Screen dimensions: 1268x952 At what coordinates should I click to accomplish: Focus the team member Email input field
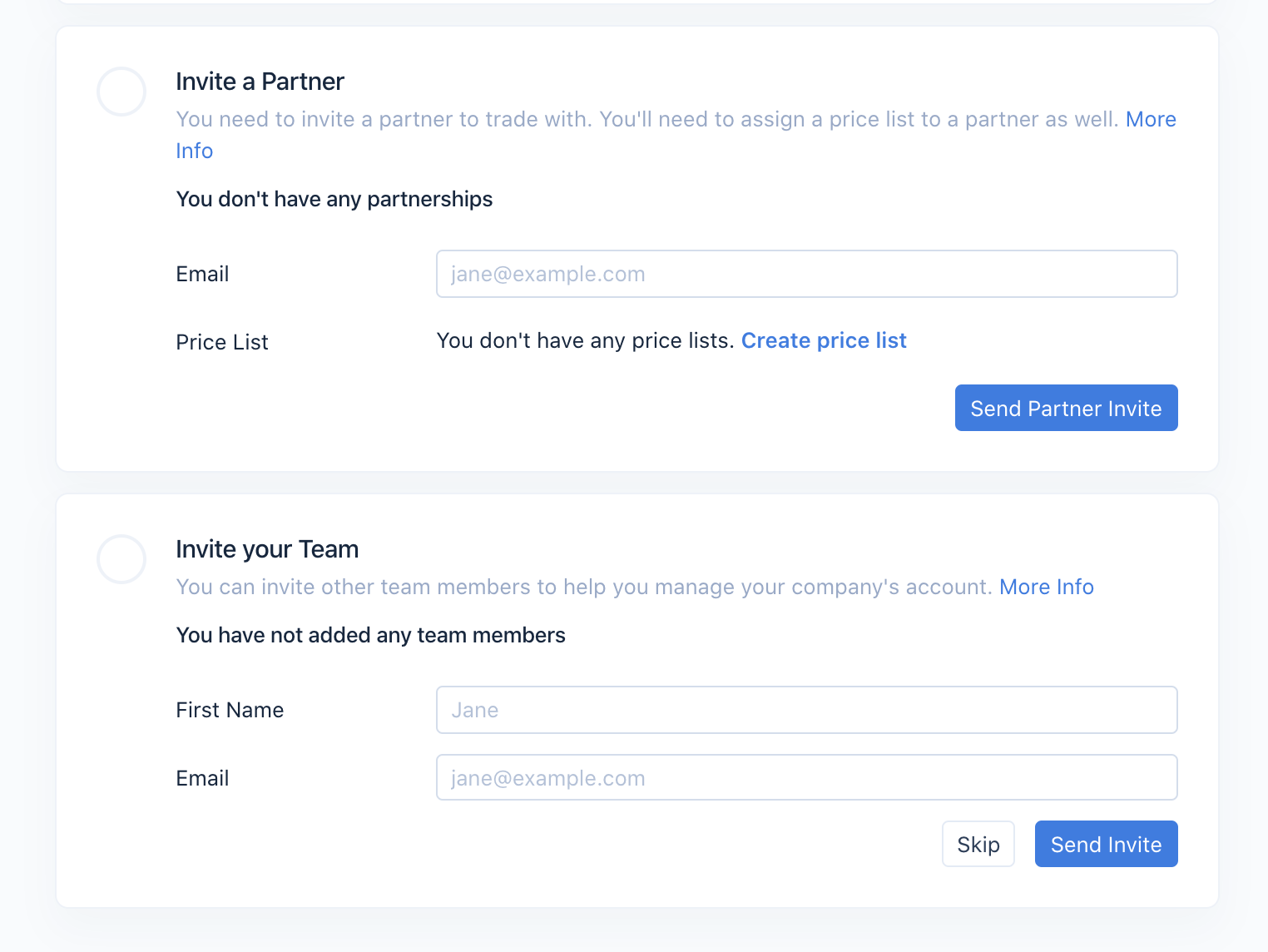click(x=806, y=778)
